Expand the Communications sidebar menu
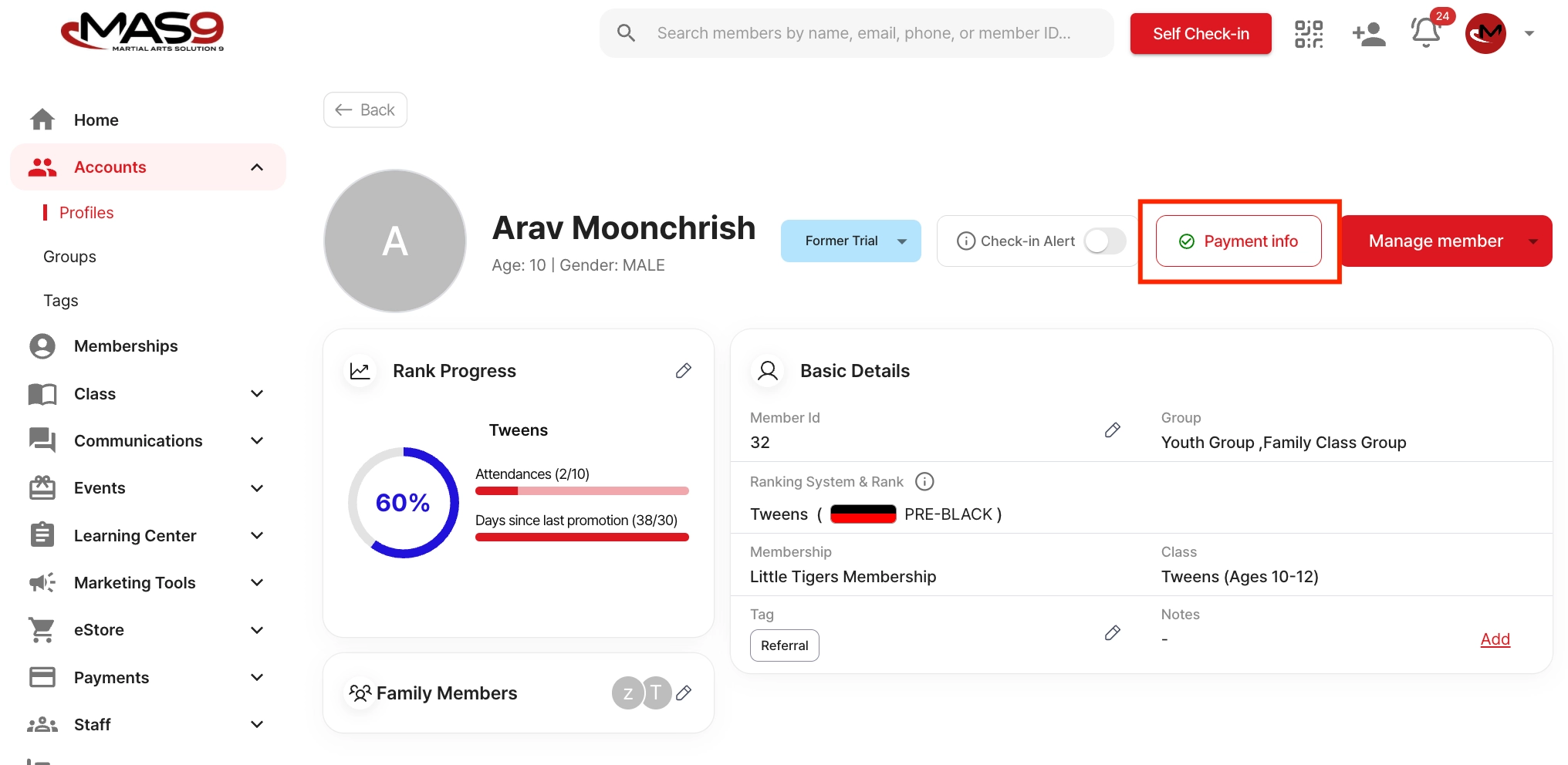The width and height of the screenshot is (1568, 765). click(257, 441)
